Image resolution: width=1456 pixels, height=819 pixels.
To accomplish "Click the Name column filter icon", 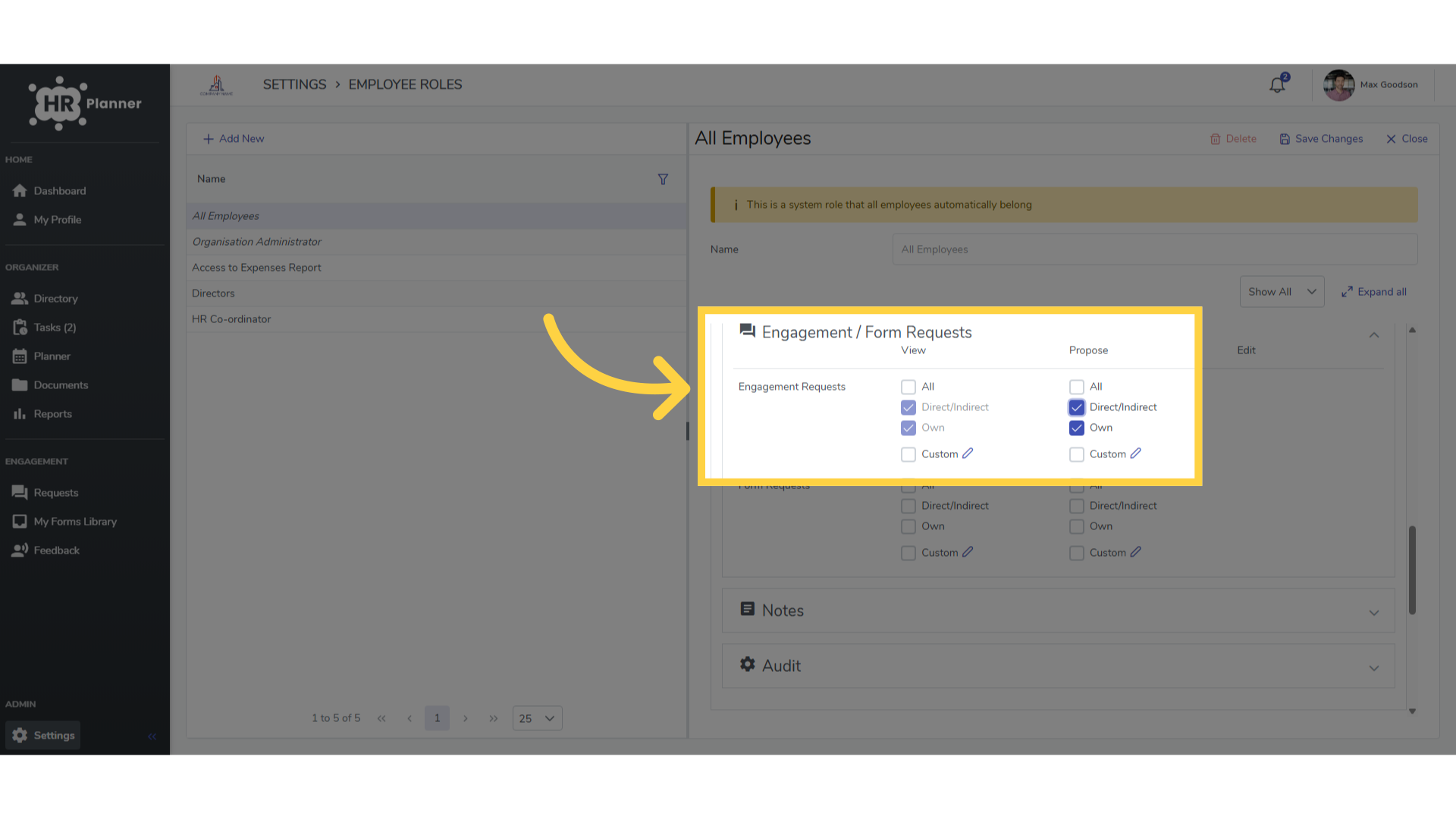I will [x=663, y=180].
